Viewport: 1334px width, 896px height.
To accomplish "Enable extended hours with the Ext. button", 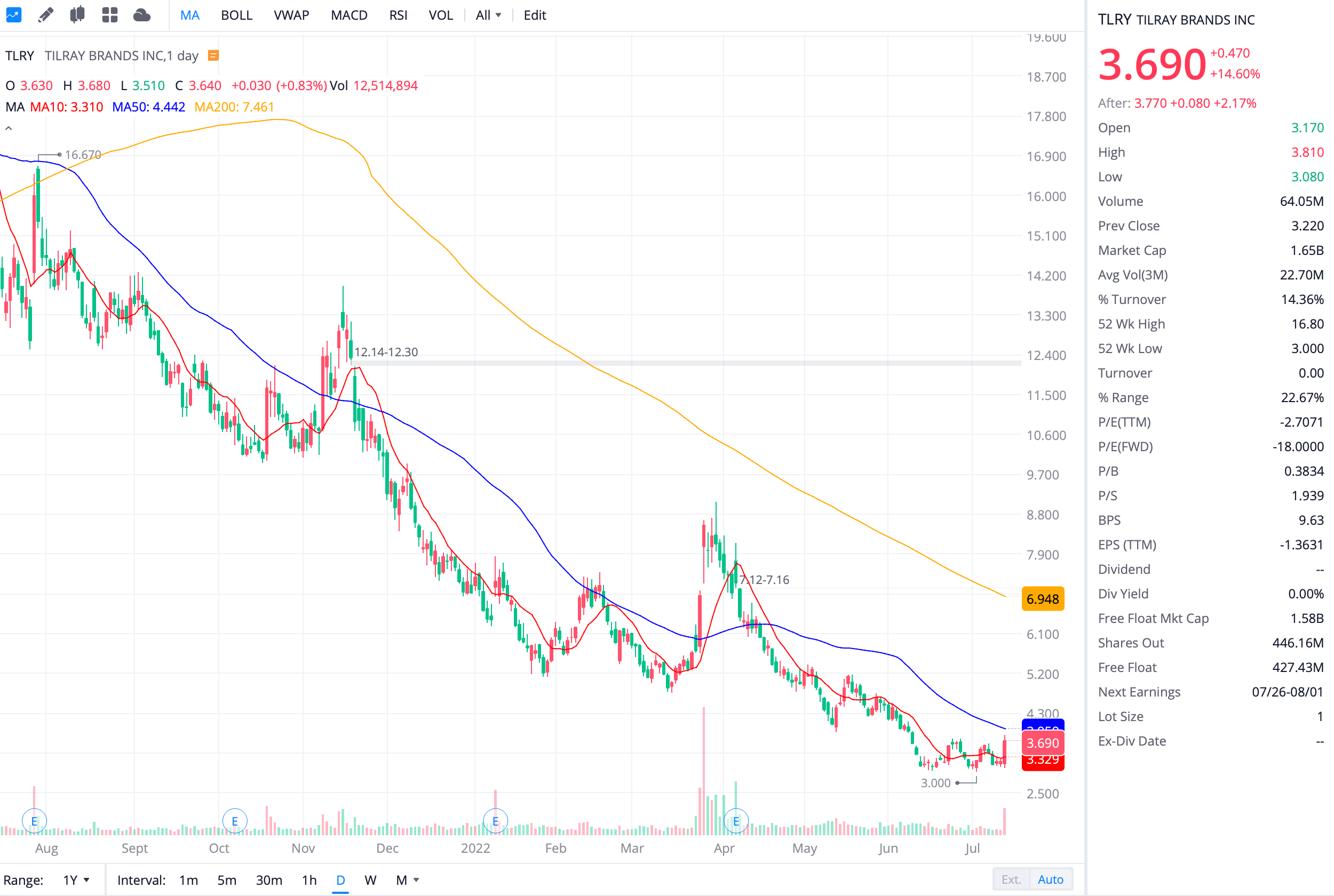I will (x=1011, y=879).
